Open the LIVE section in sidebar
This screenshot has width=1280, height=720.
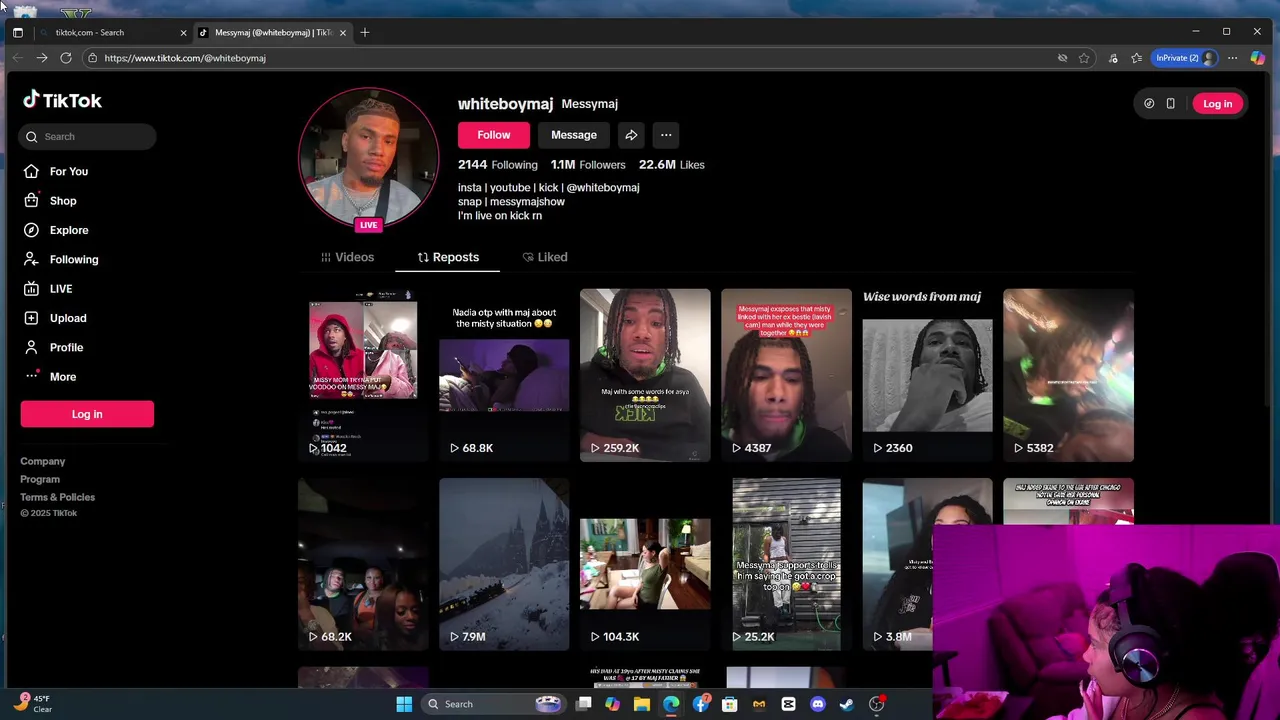[x=61, y=288]
